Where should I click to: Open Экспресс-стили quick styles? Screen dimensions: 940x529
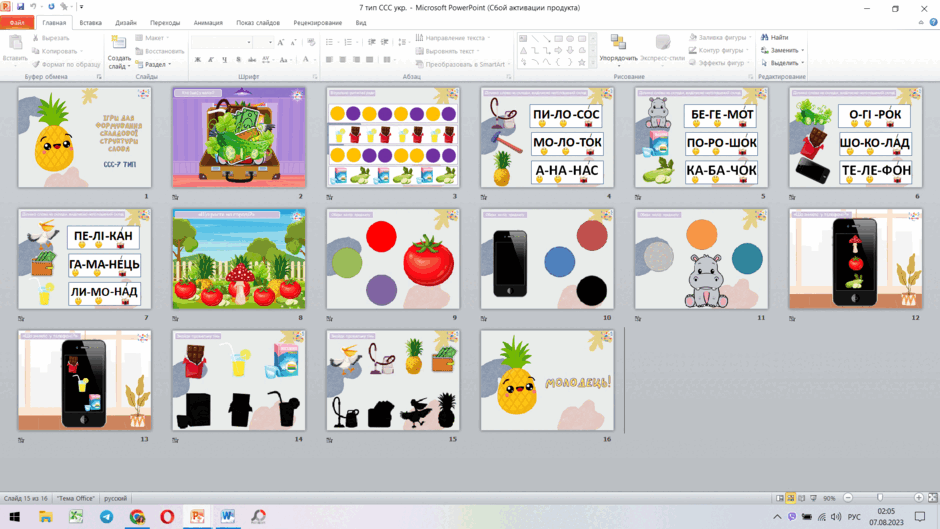point(662,49)
